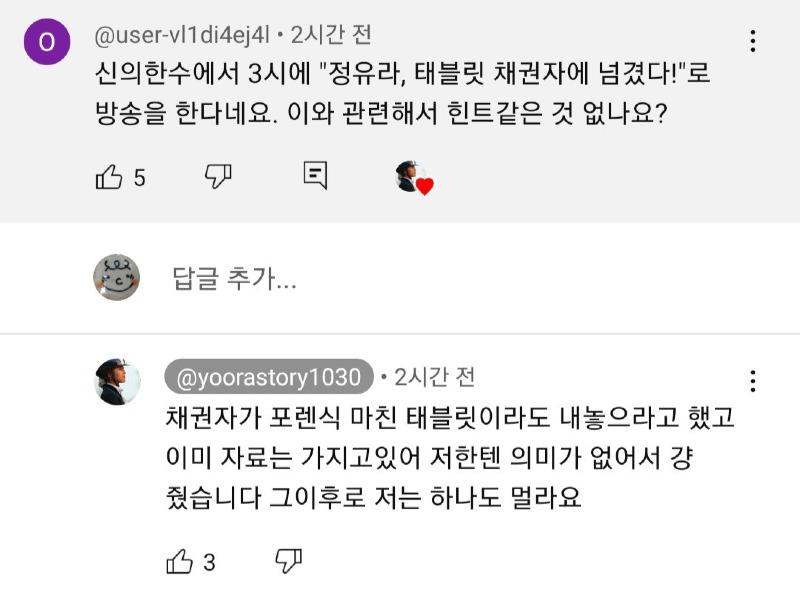The image size is (800, 593).
Task: Click the purple O profile avatar
Action: click(x=47, y=41)
